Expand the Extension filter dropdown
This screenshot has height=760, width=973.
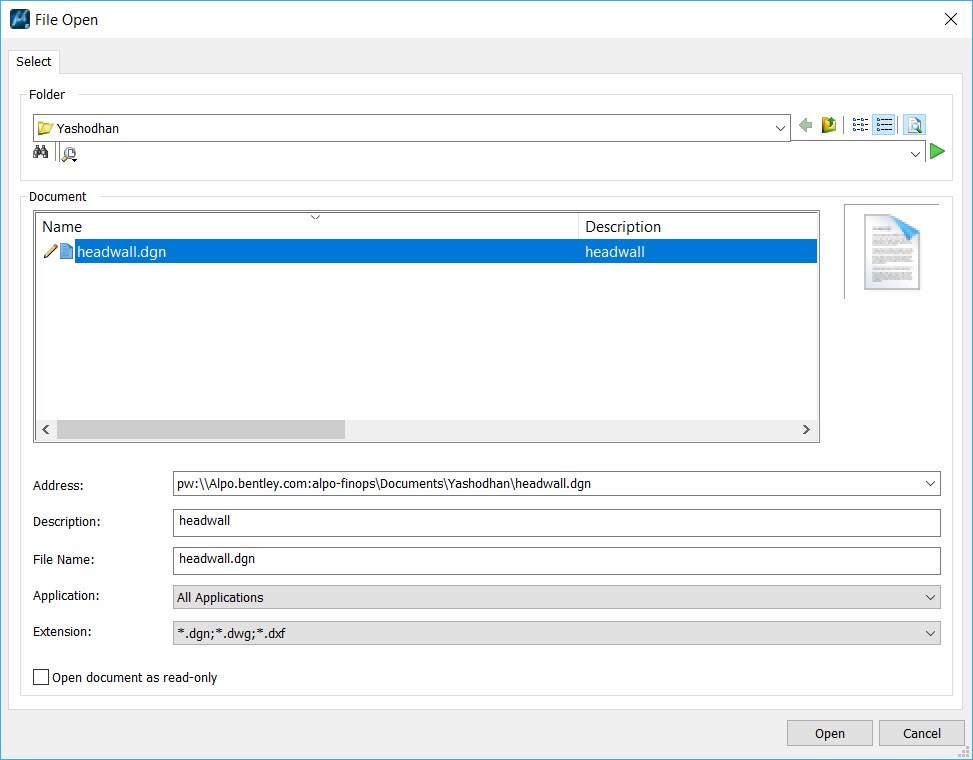coord(930,633)
